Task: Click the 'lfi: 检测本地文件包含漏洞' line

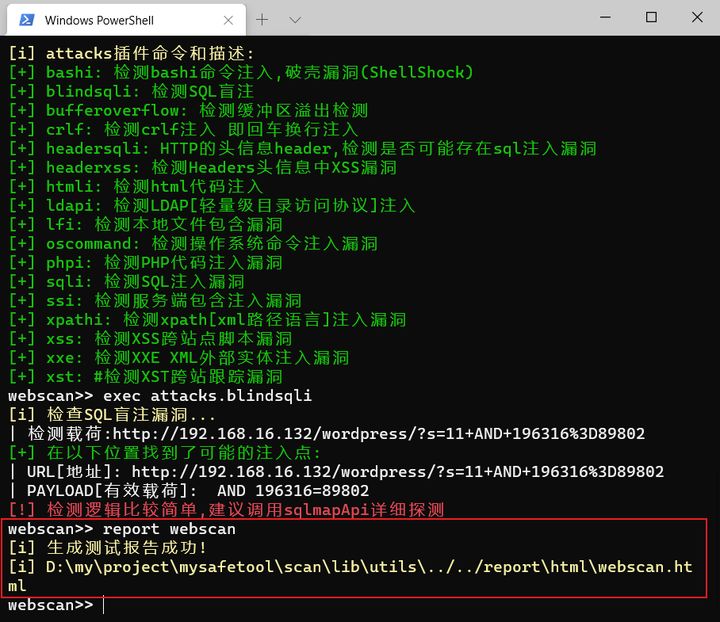Action: tap(146, 224)
